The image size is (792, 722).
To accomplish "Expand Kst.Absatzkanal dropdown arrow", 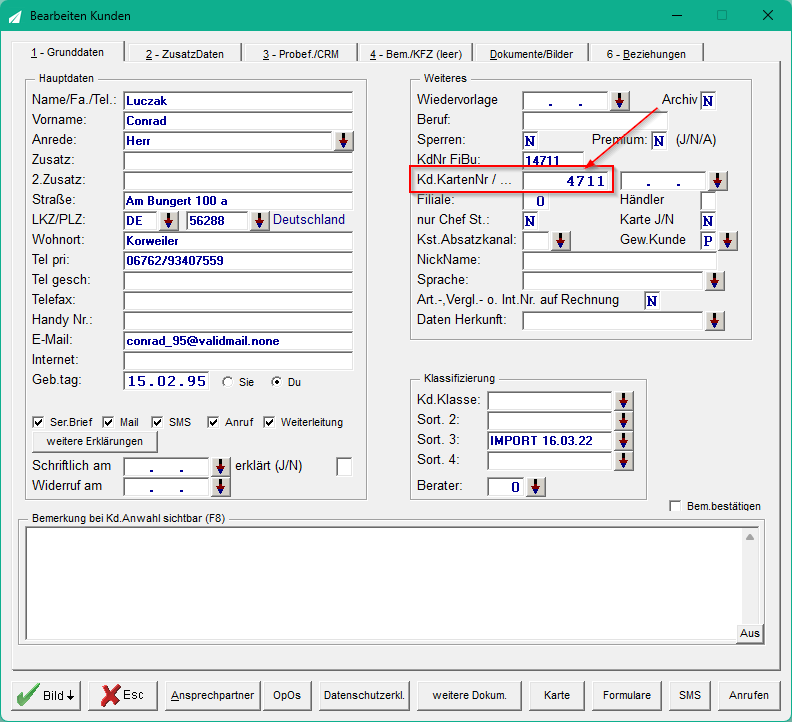I will [x=560, y=241].
